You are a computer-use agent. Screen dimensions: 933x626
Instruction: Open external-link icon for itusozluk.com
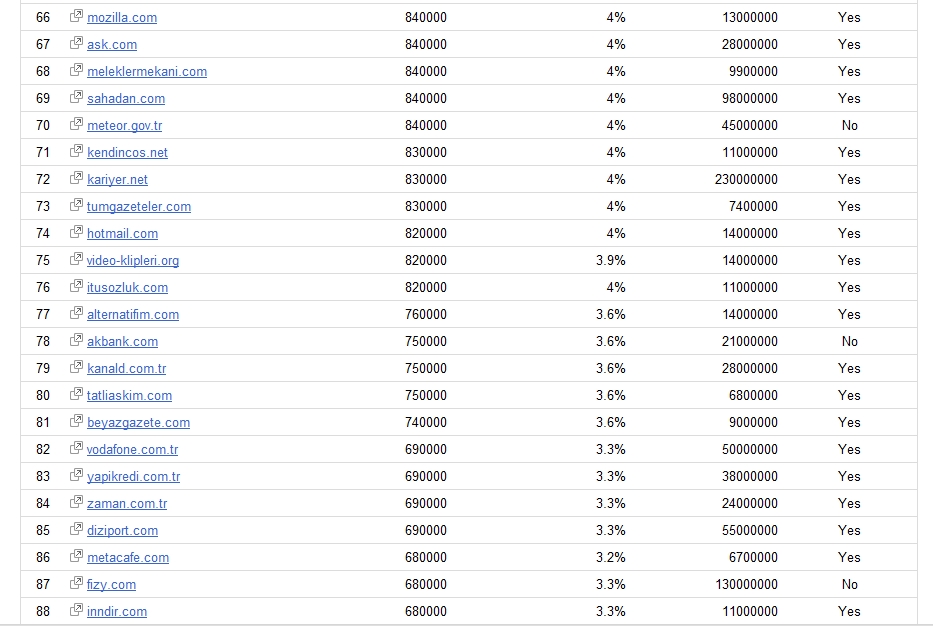76,286
